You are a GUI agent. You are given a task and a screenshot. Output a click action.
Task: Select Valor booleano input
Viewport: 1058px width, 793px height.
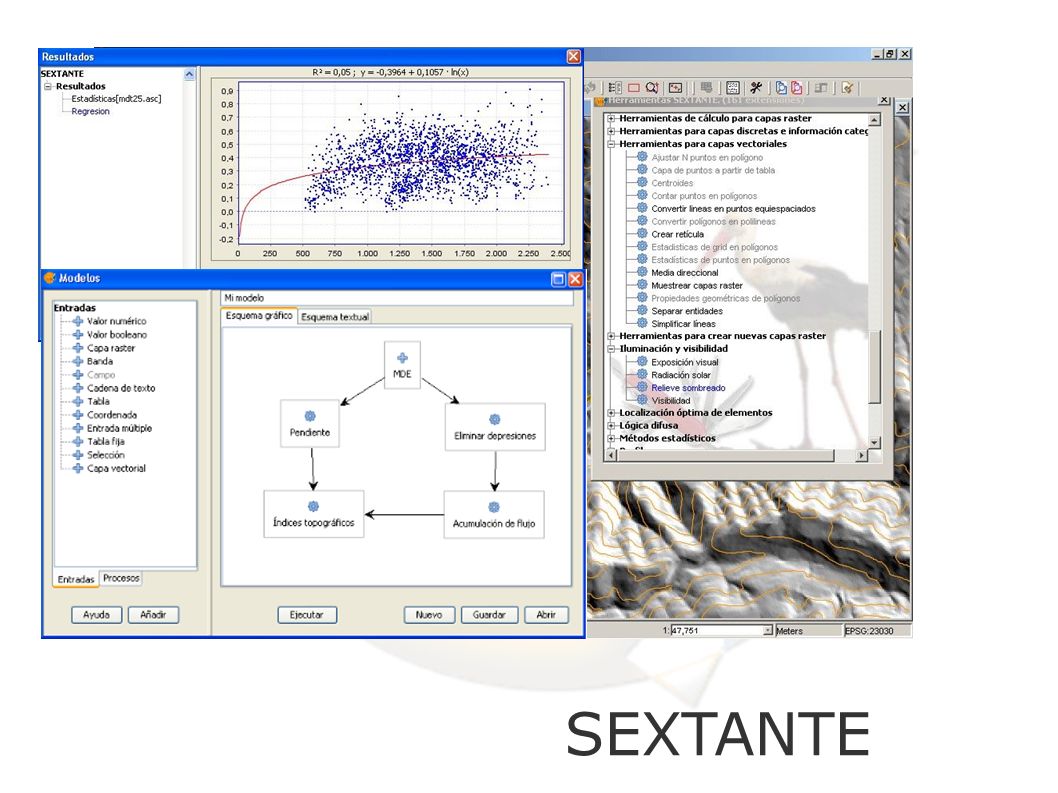(117, 335)
